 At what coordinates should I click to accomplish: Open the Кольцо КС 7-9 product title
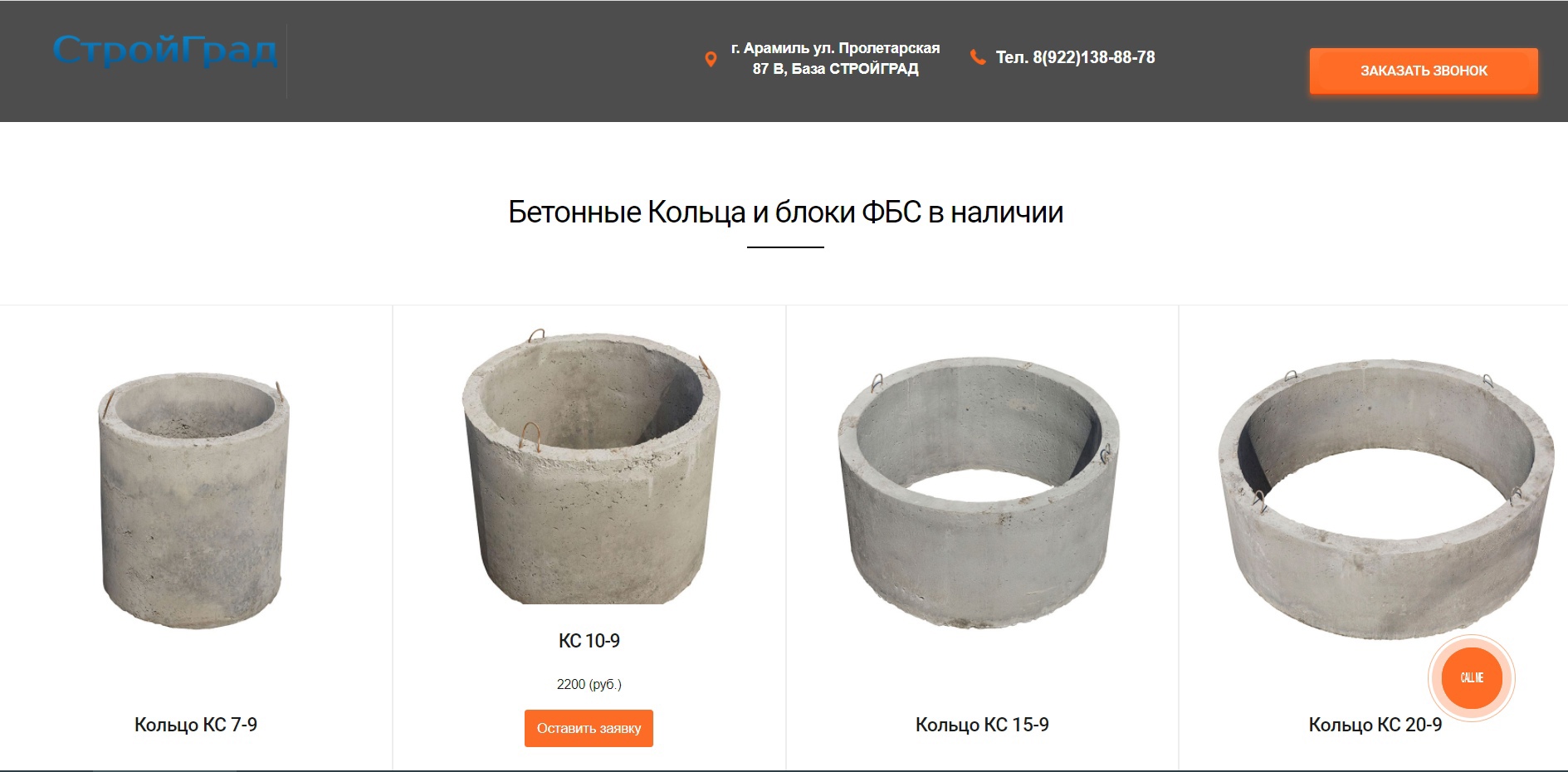click(196, 725)
